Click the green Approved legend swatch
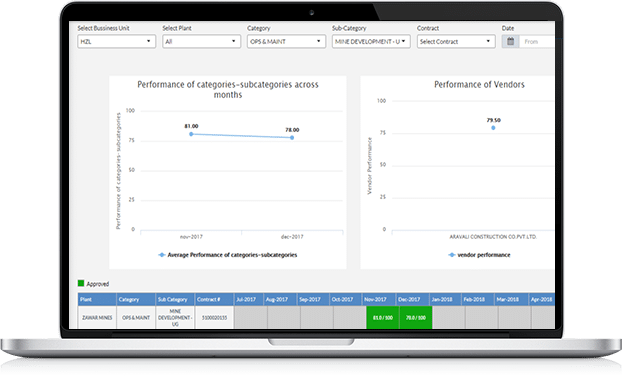The width and height of the screenshot is (622, 376). [x=81, y=283]
